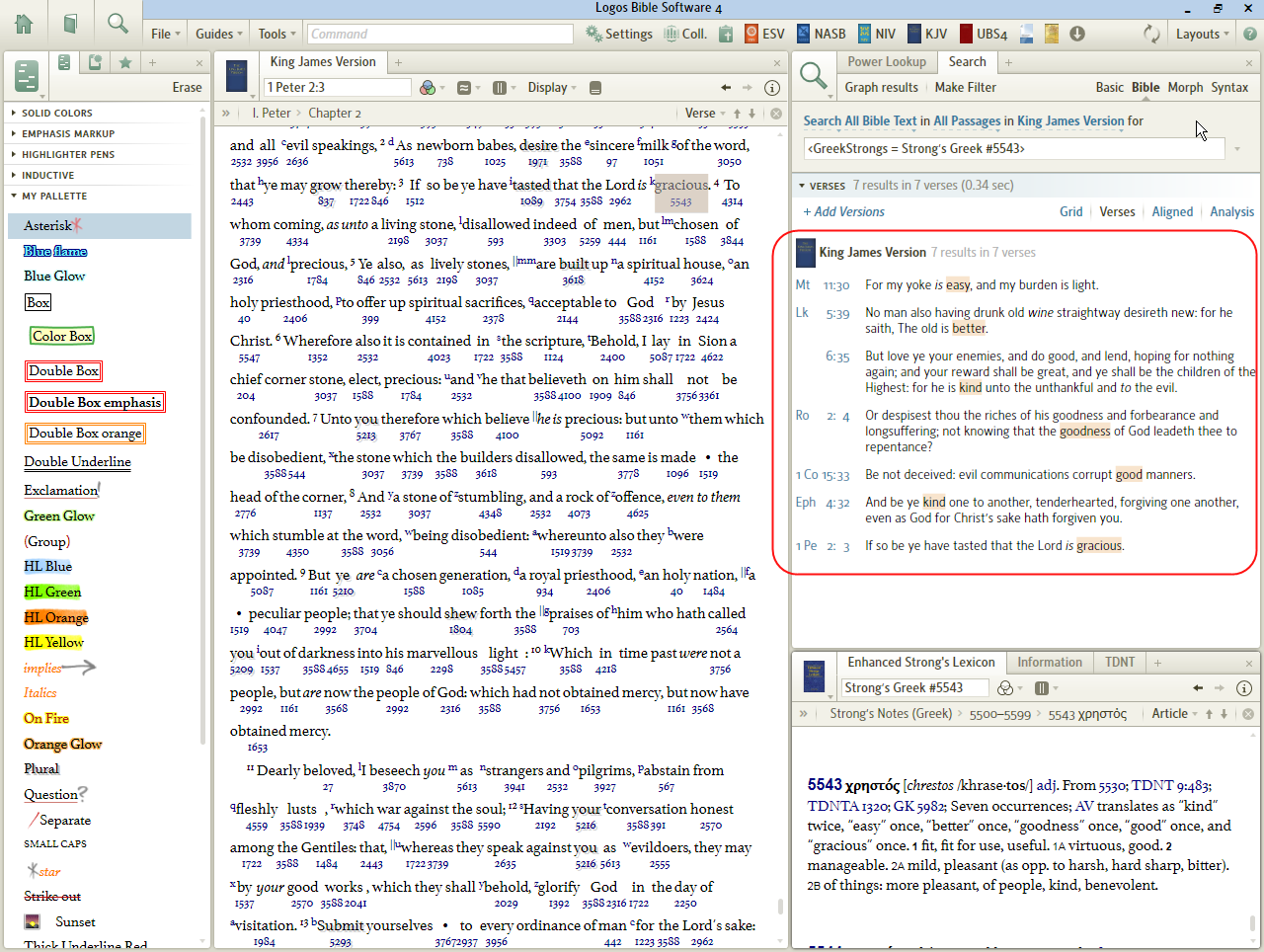Open the Article dropdown in lexicon panel

point(1174,714)
